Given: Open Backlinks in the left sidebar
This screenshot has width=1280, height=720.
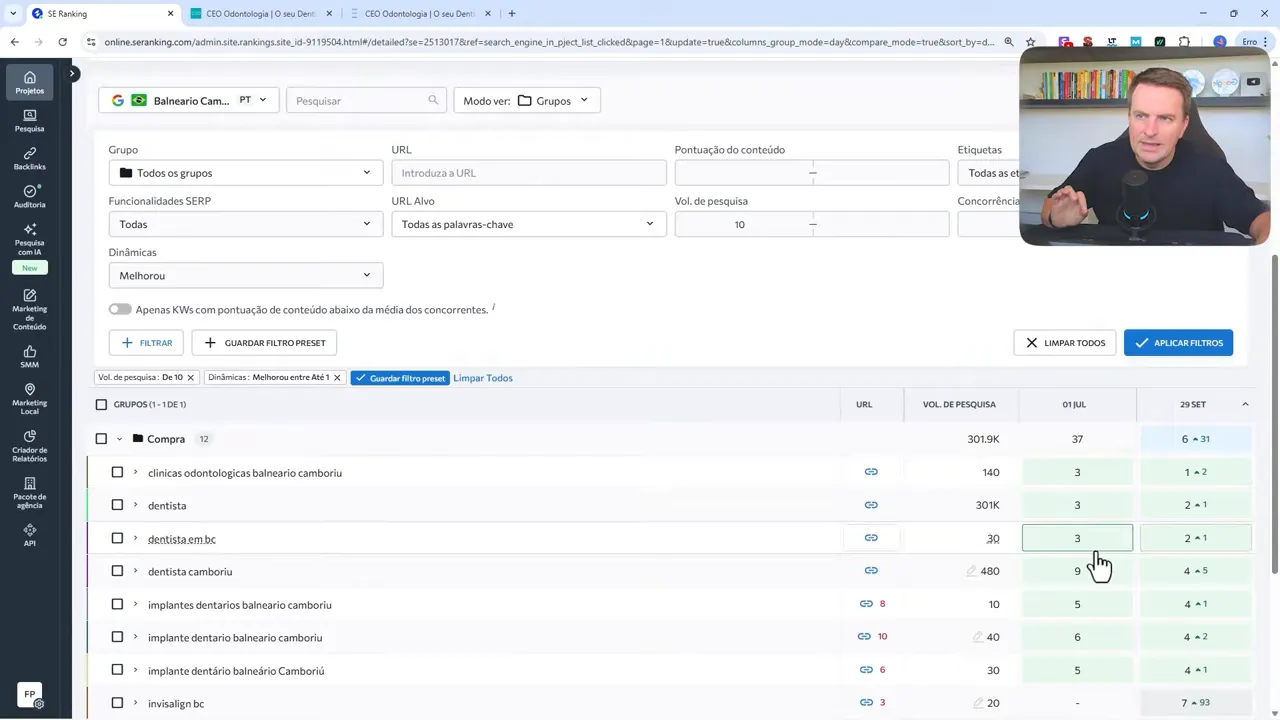Looking at the screenshot, I should [29, 158].
